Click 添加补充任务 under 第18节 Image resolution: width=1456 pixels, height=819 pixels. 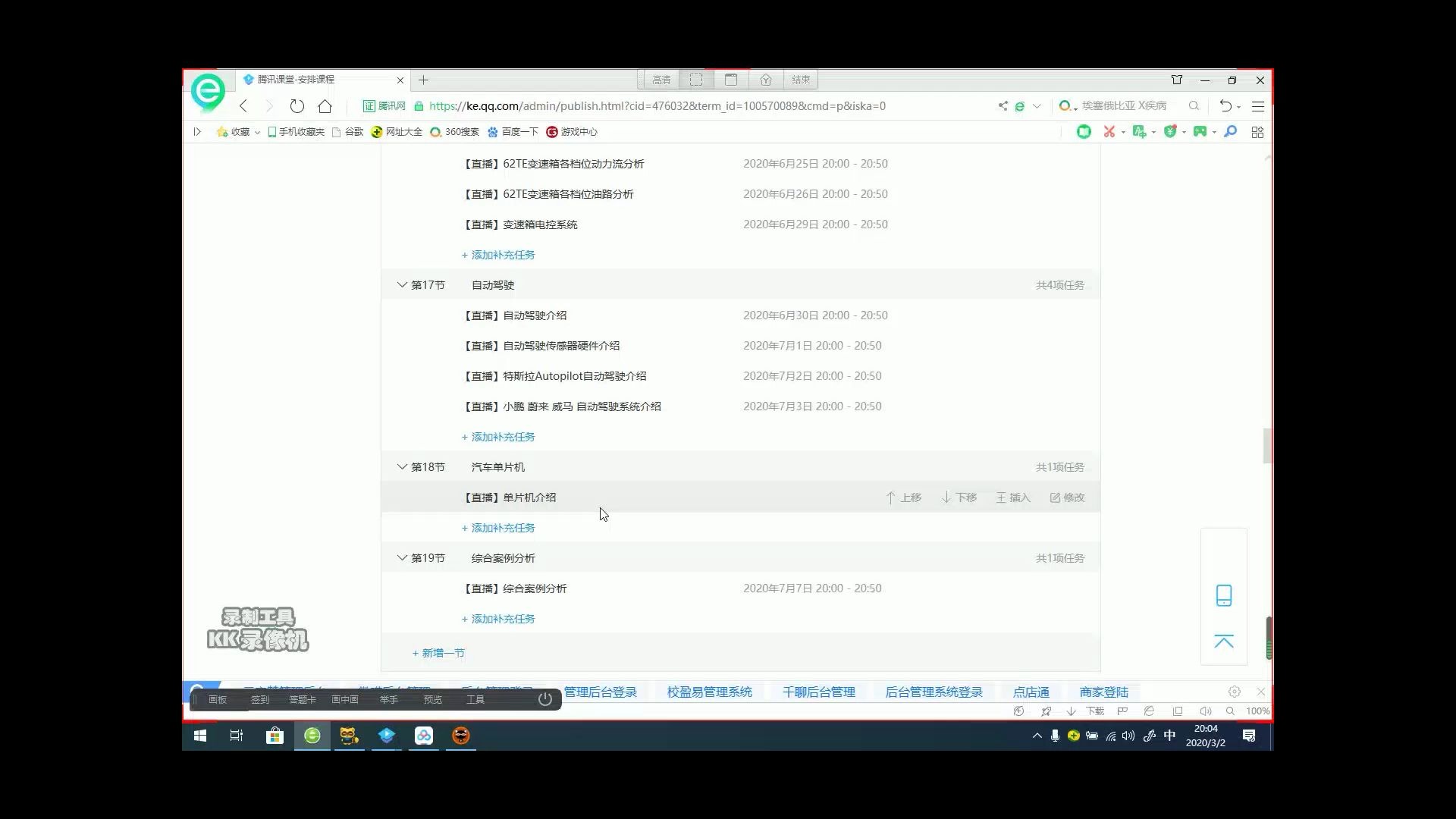498,528
